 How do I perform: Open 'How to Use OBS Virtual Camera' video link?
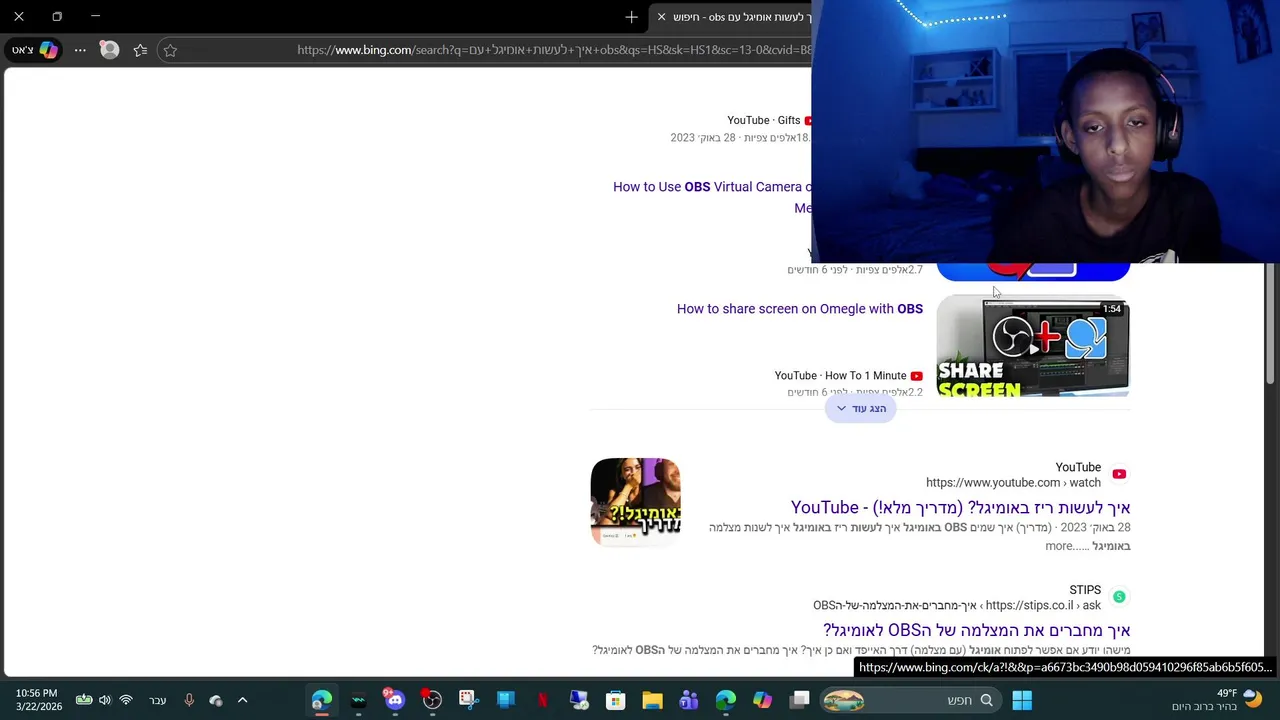(711, 187)
